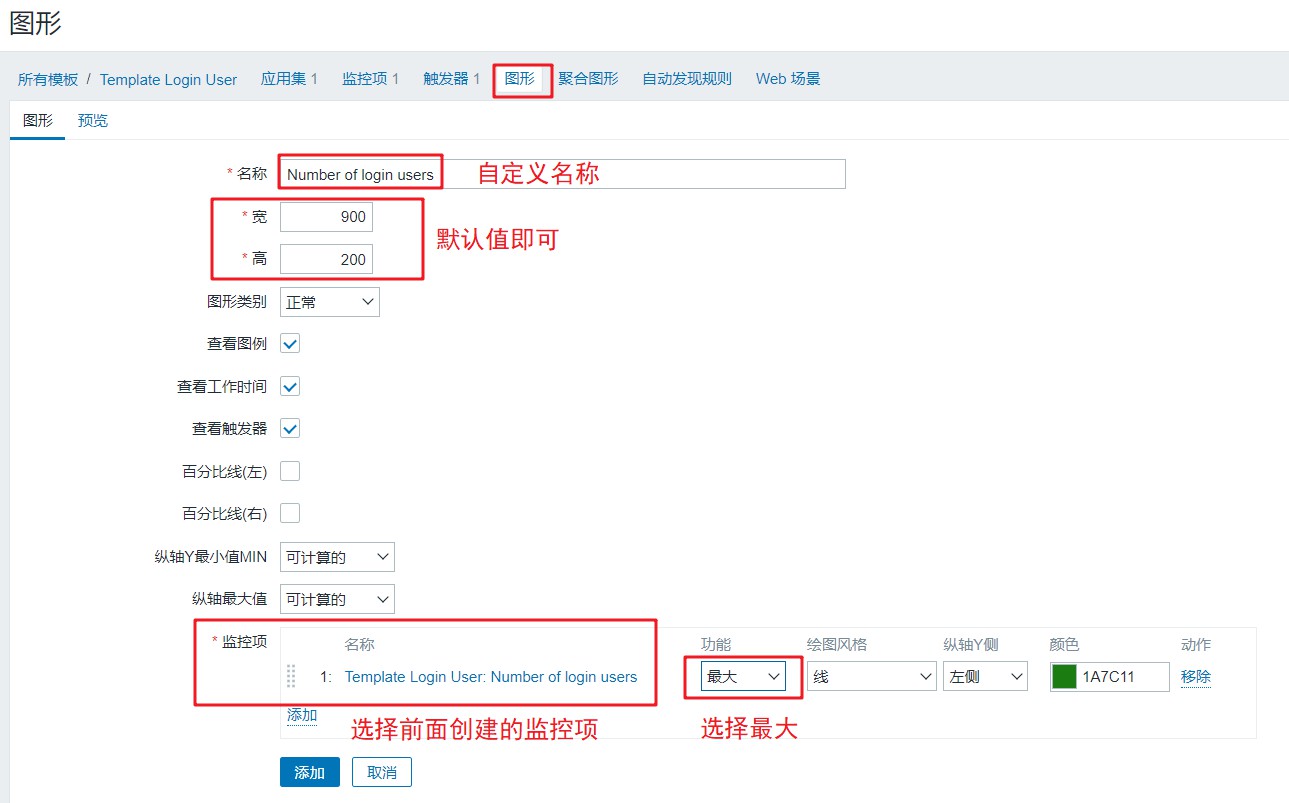Grab the drag handle of monitoring item 1

[291, 677]
